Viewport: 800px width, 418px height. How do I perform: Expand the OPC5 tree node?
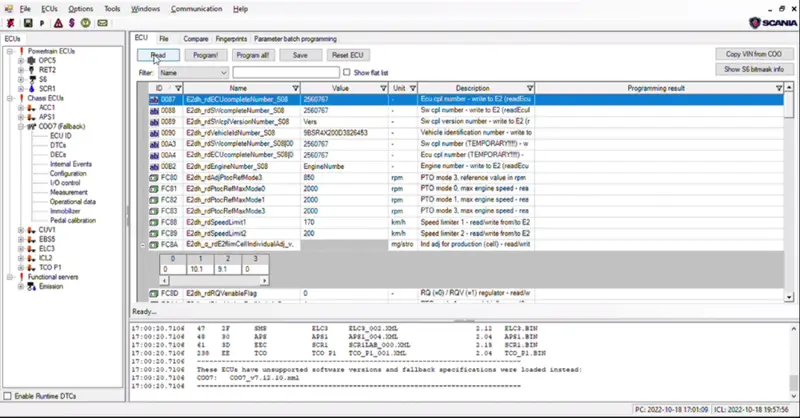coord(21,60)
